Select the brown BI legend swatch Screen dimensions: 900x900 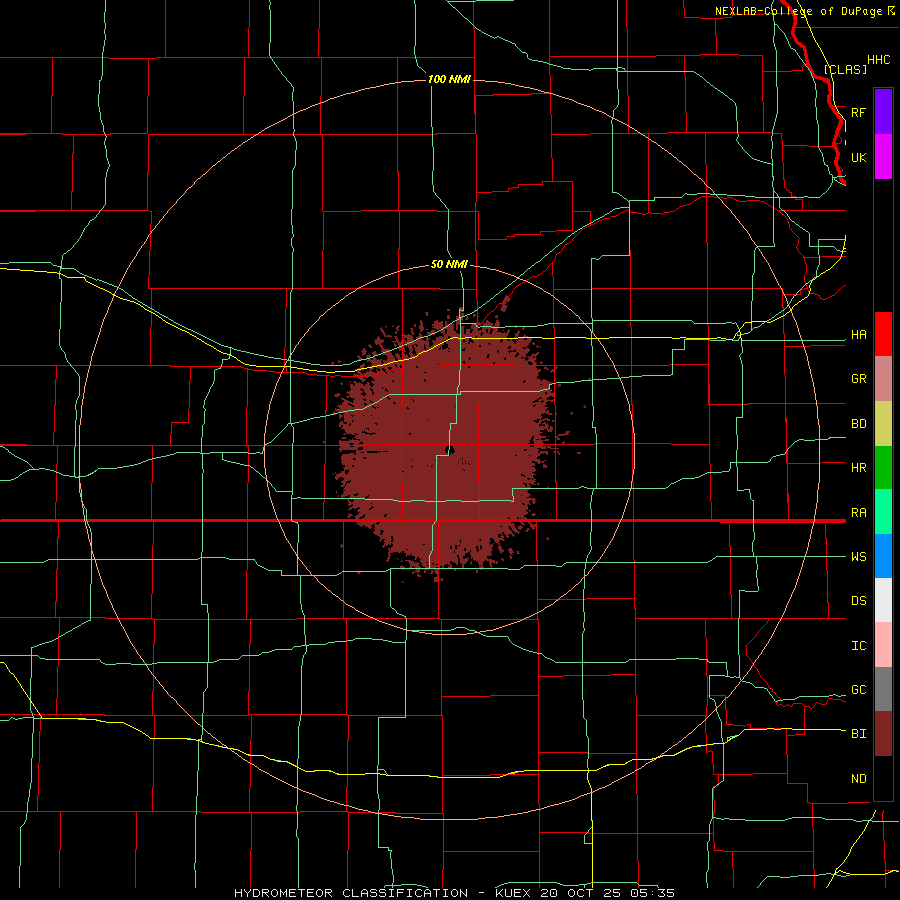[883, 734]
